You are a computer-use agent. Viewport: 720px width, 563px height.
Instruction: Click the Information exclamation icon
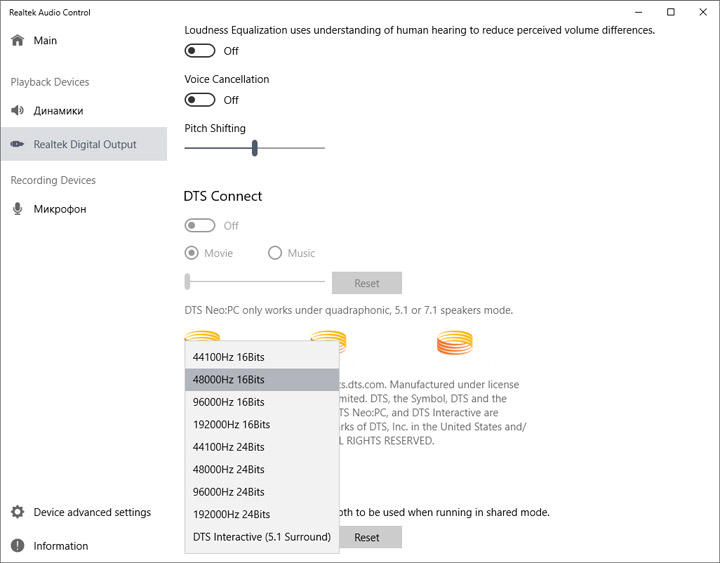click(x=17, y=546)
